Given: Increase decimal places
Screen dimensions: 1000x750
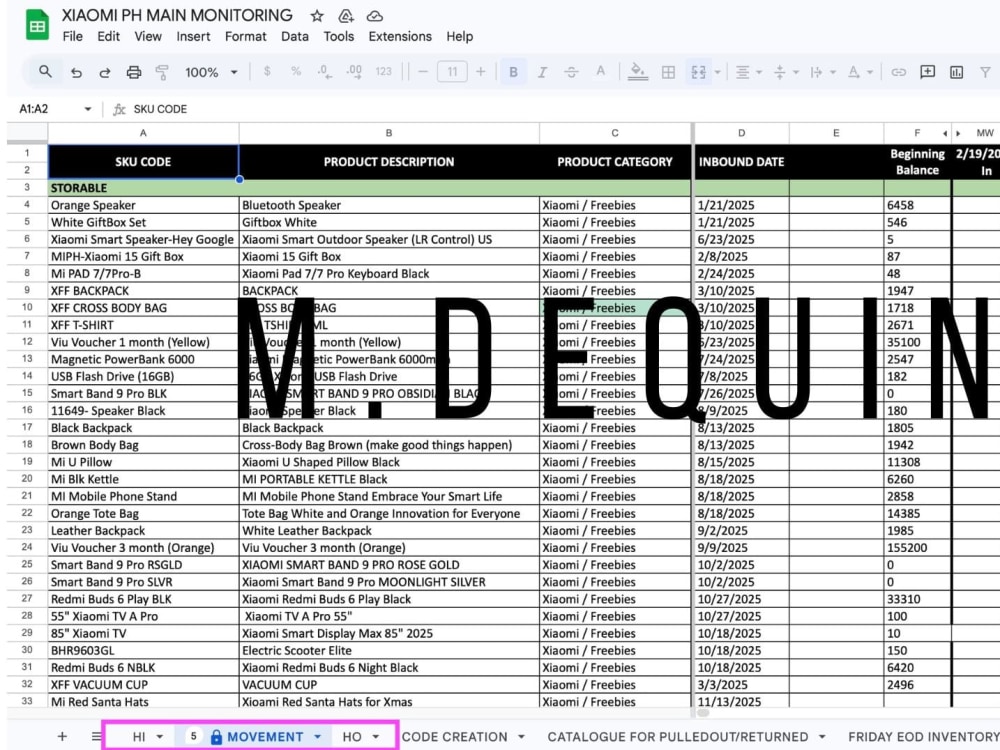Looking at the screenshot, I should coord(354,71).
